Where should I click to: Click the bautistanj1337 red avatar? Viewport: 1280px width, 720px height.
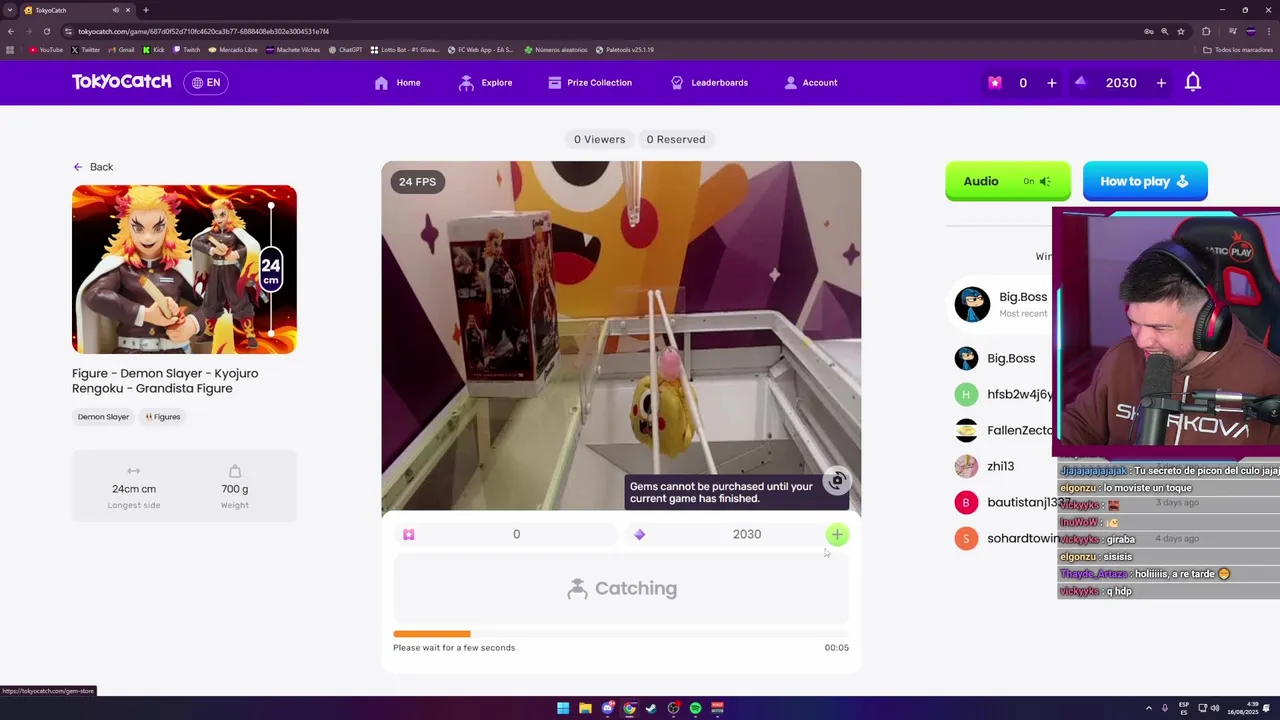point(966,502)
